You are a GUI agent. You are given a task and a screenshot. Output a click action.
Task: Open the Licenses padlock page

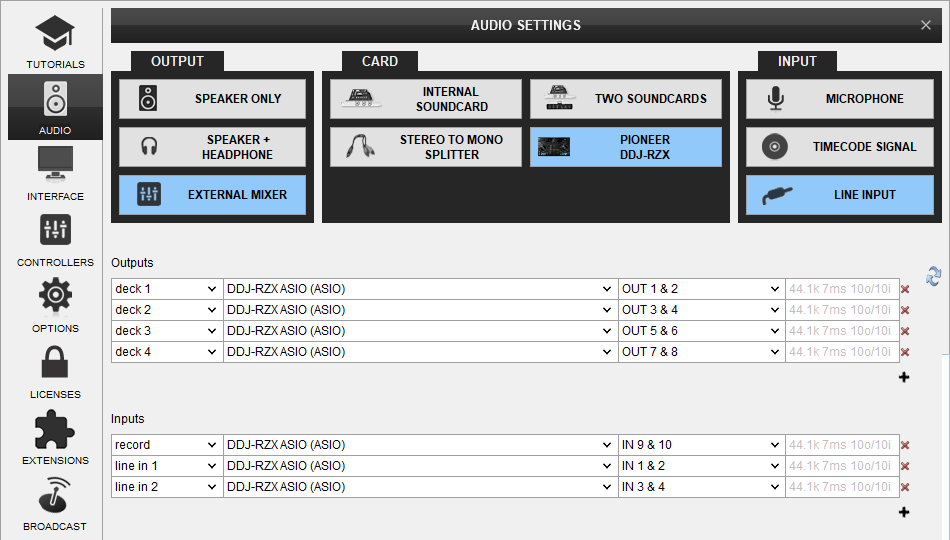click(x=55, y=372)
